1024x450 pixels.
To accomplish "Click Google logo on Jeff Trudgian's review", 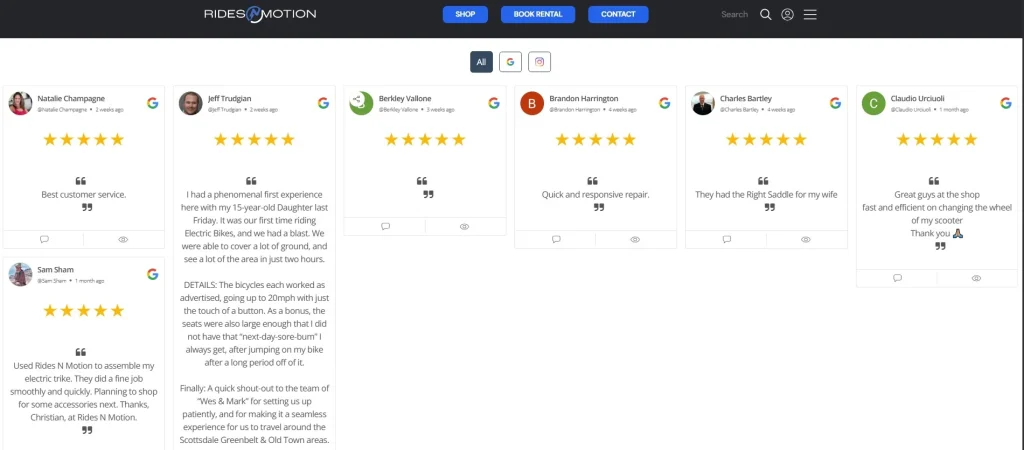I will [323, 103].
